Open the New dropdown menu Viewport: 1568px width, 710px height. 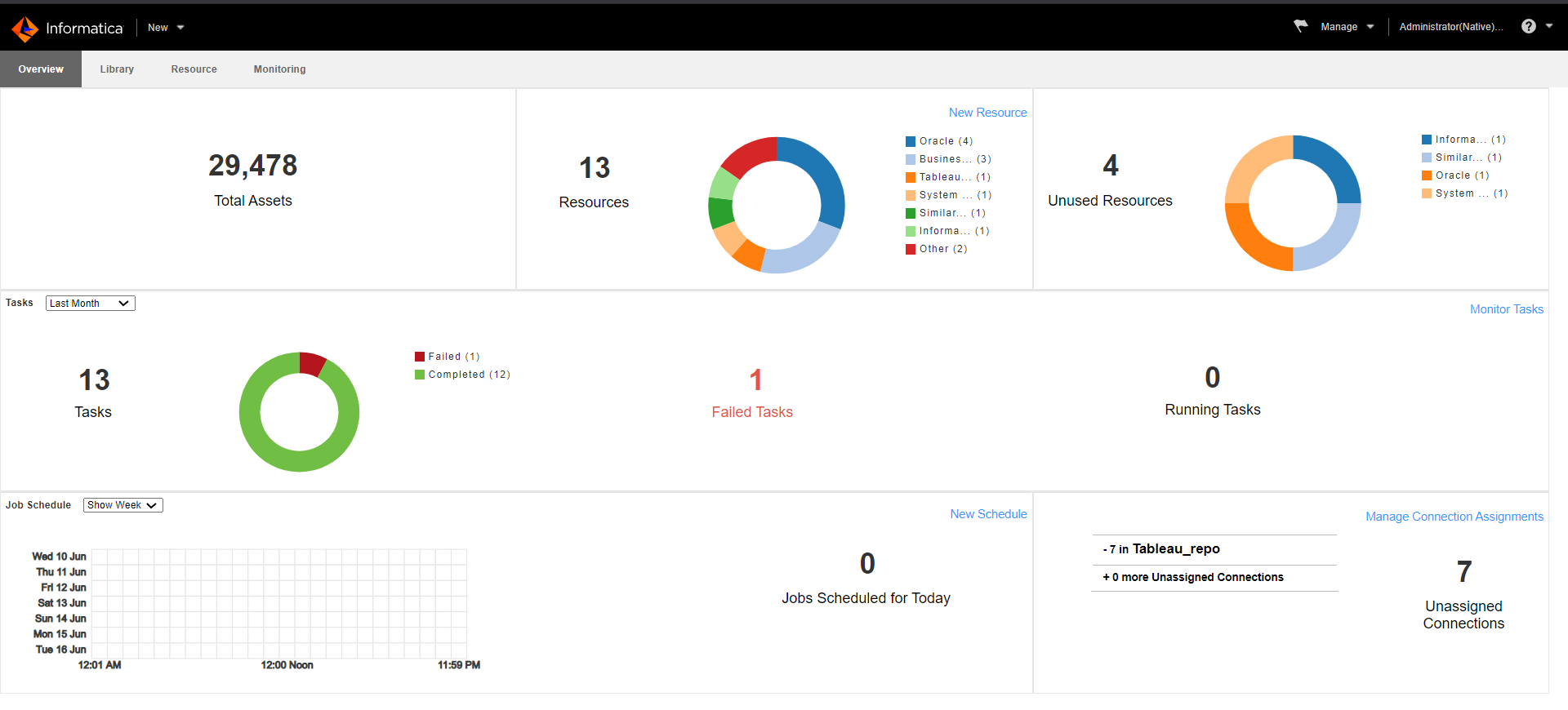(x=166, y=28)
